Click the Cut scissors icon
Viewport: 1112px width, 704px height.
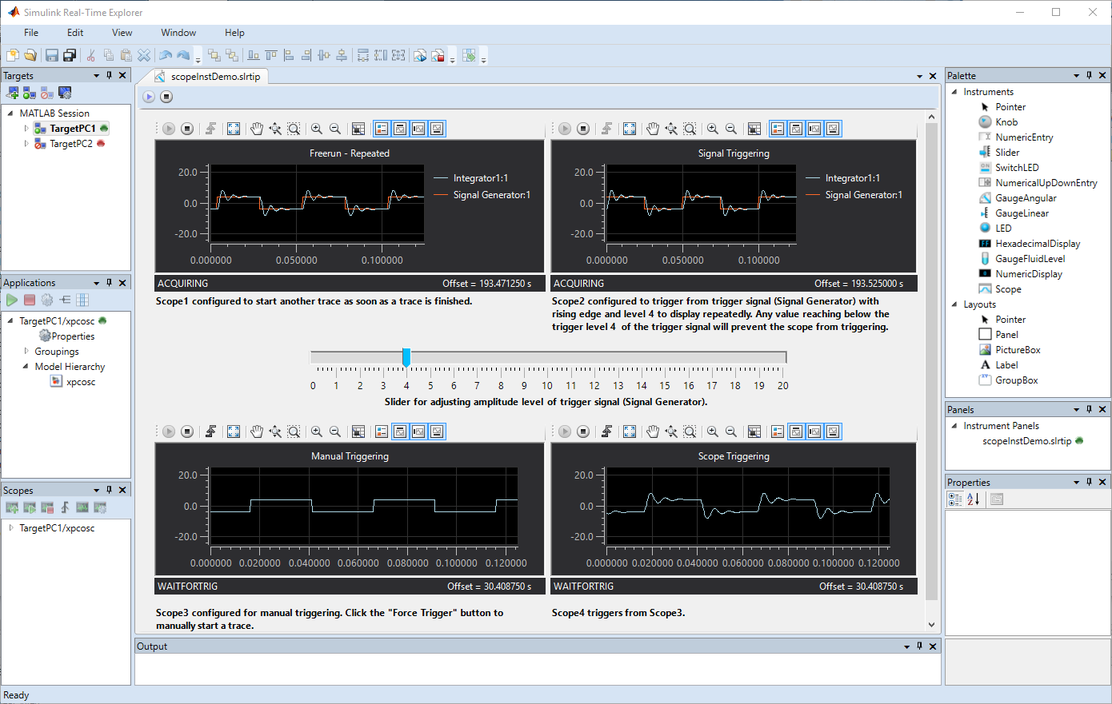pos(91,55)
